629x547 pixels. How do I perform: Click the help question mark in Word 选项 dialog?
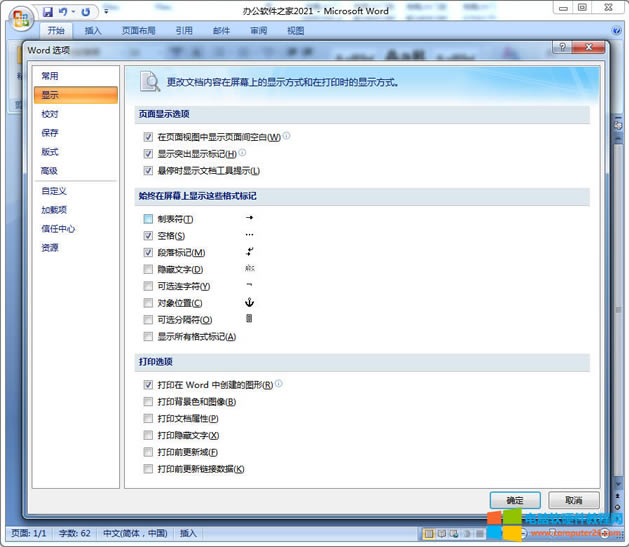(564, 47)
